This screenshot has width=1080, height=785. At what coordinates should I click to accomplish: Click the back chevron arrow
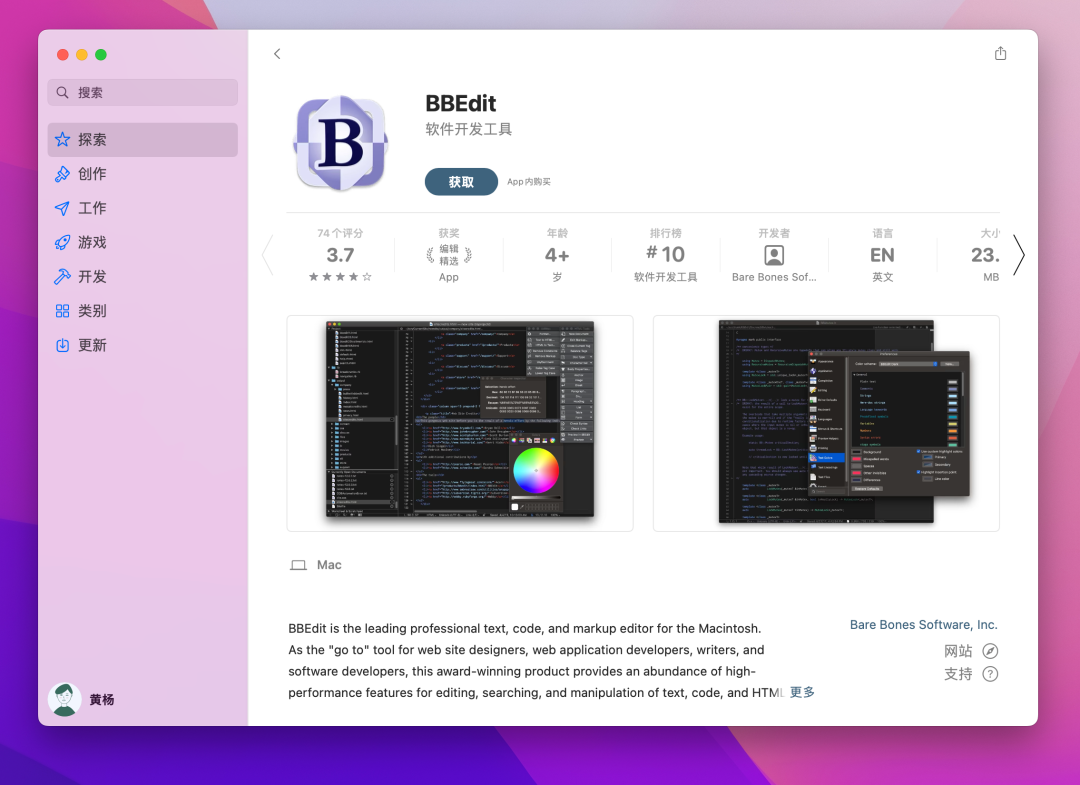[277, 54]
